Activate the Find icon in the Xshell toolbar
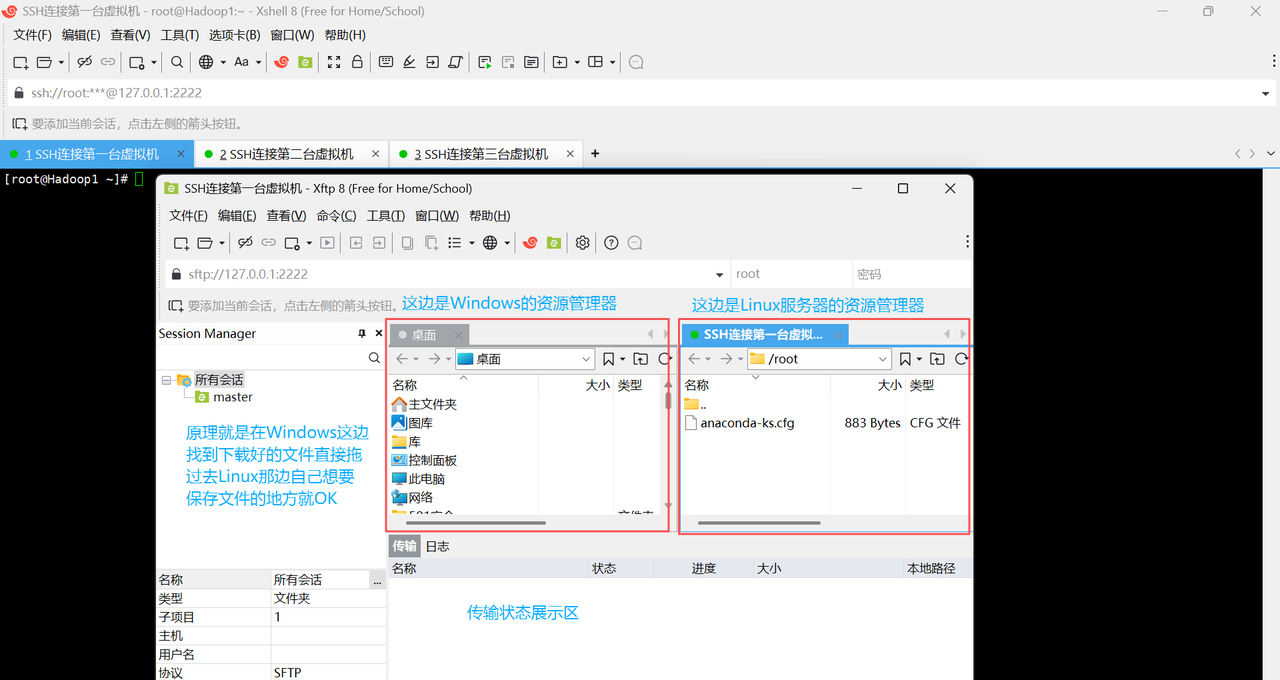Image resolution: width=1280 pixels, height=680 pixels. [x=177, y=62]
